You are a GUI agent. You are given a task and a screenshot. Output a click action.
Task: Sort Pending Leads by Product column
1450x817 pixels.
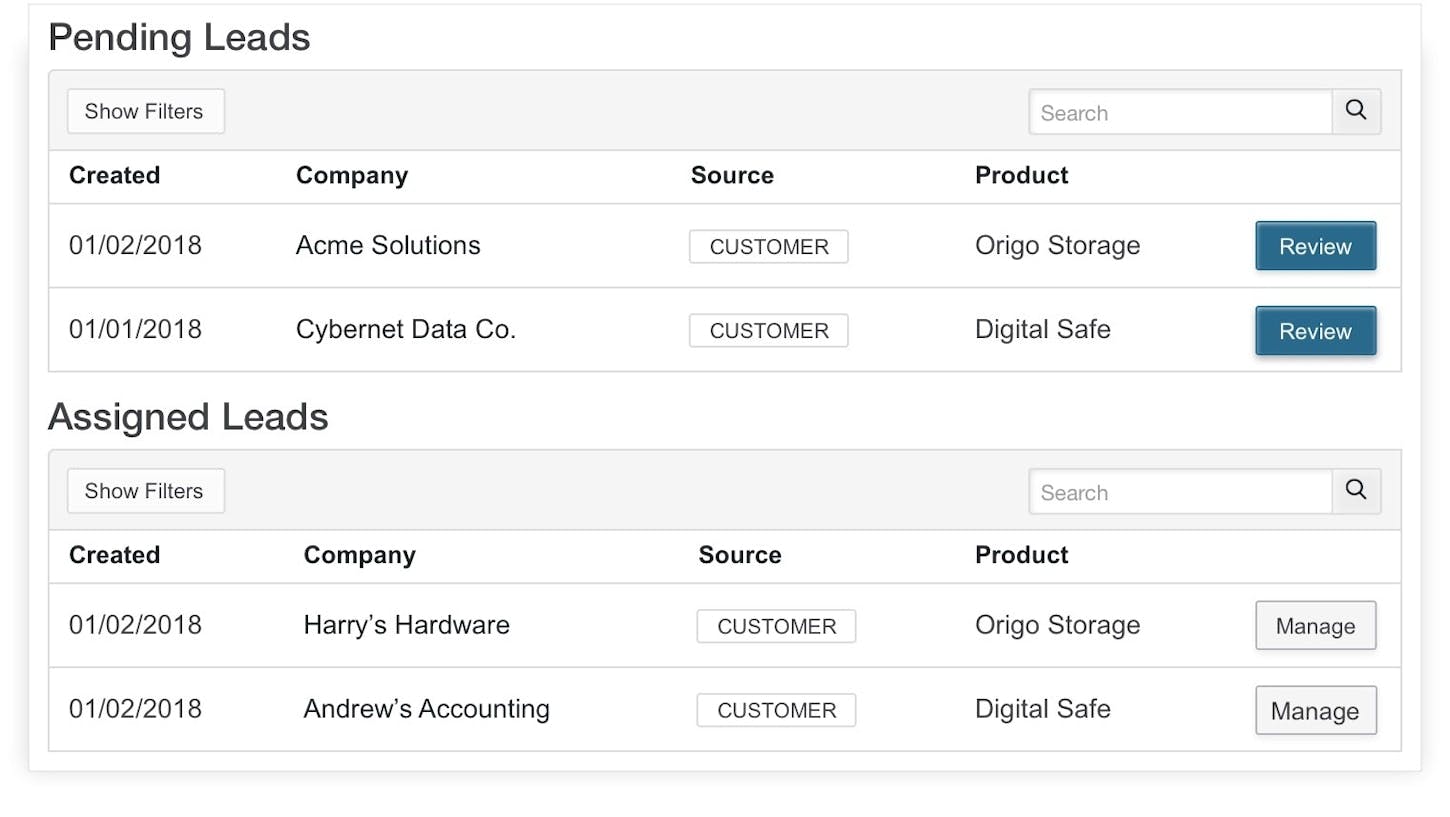click(1021, 176)
